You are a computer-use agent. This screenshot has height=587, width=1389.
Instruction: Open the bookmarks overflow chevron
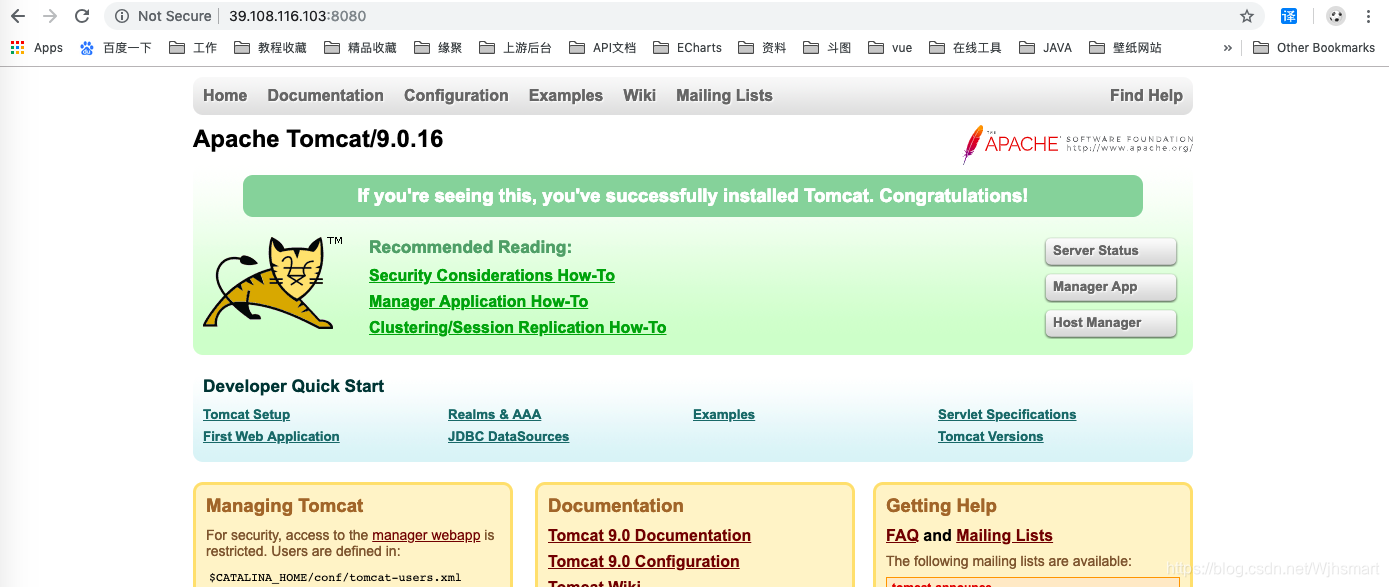click(x=1228, y=47)
